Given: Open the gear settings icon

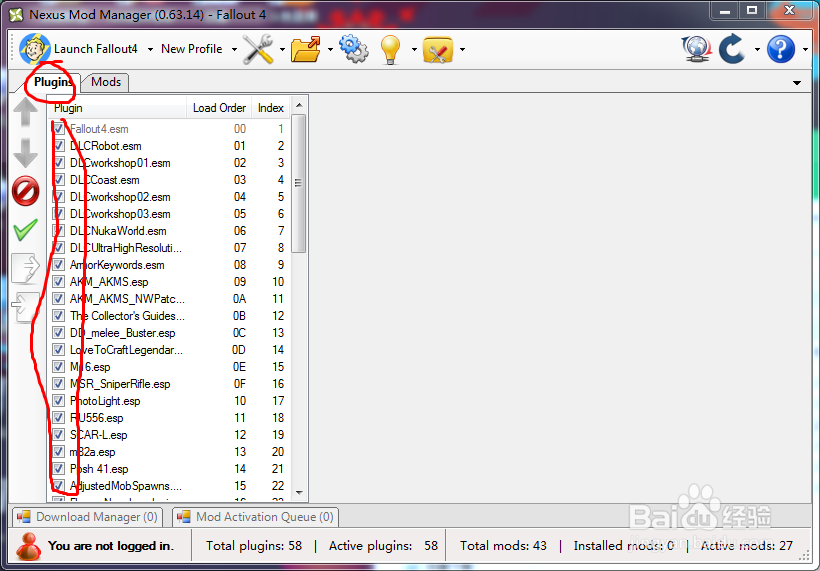Looking at the screenshot, I should (354, 49).
